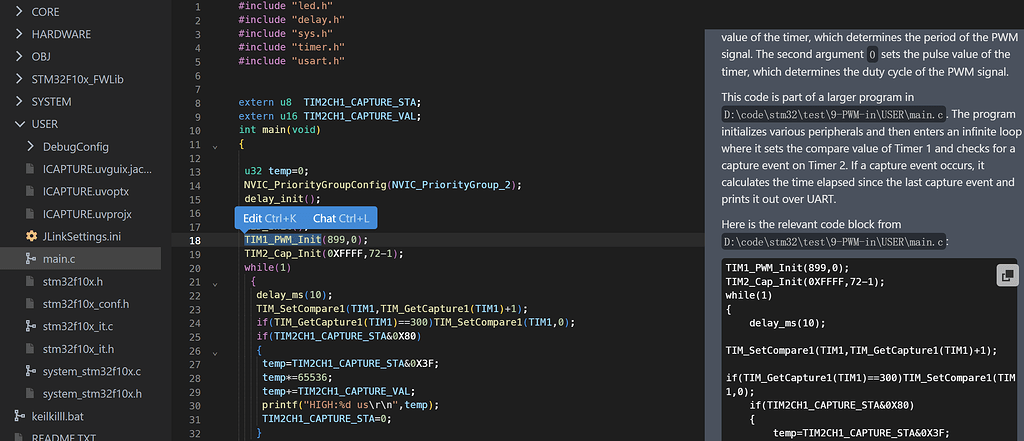Image resolution: width=1024 pixels, height=441 pixels.
Task: Click delay_ms(10) in the chat code block
Action: pos(787,323)
